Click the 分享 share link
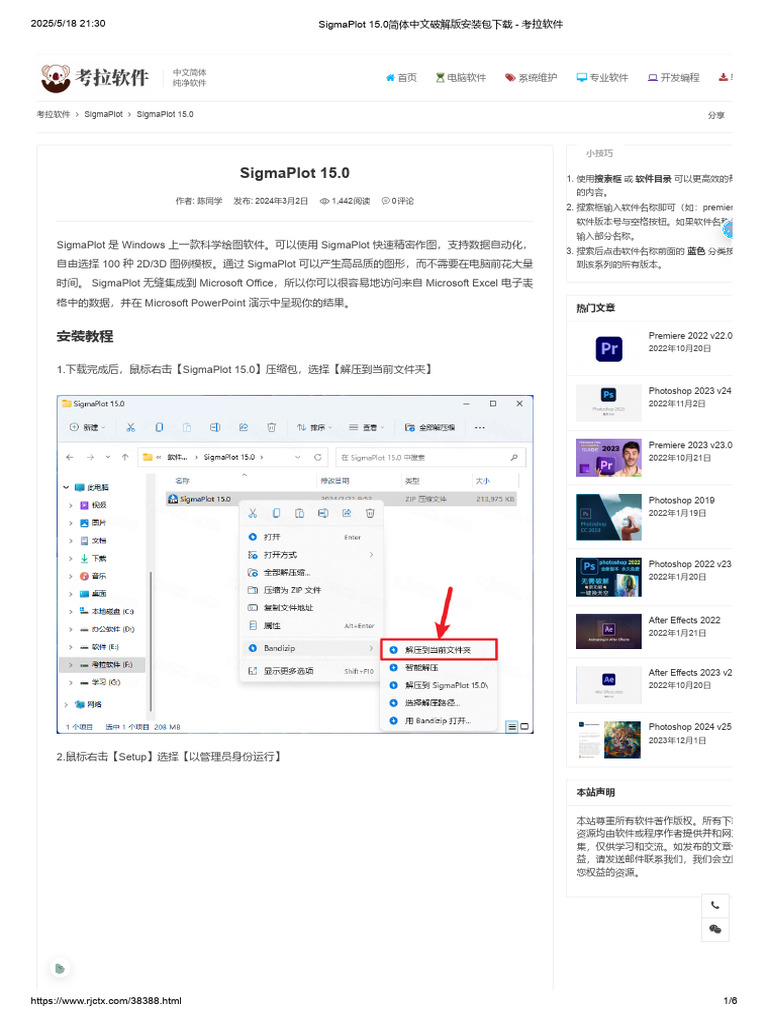 pyautogui.click(x=716, y=115)
